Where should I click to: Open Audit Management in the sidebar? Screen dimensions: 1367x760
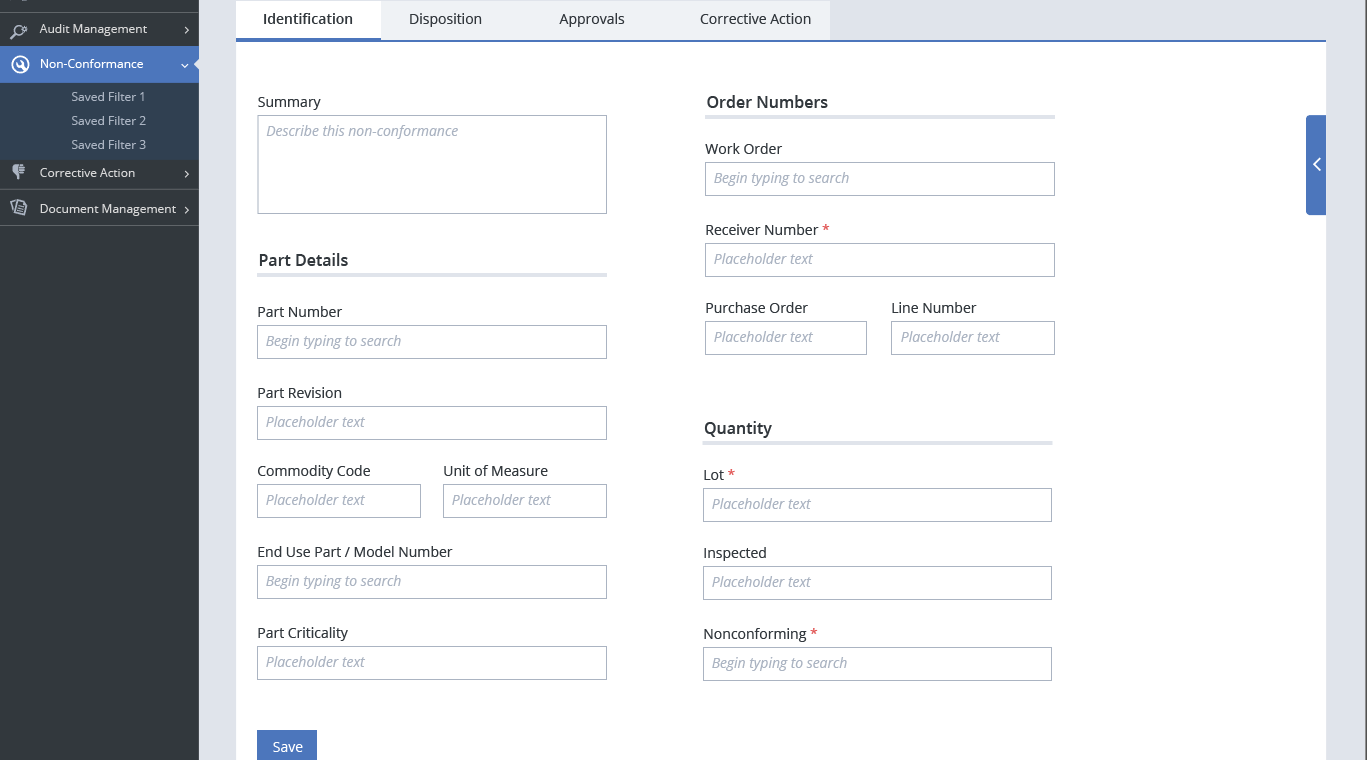point(93,29)
